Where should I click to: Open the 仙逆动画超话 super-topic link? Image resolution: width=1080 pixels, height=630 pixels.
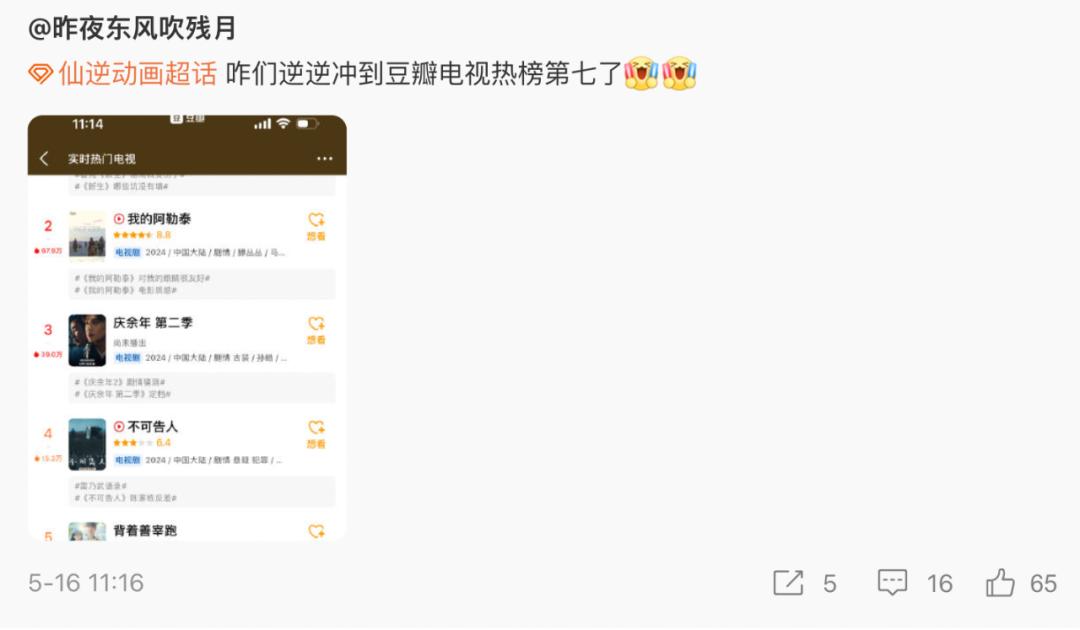point(138,73)
